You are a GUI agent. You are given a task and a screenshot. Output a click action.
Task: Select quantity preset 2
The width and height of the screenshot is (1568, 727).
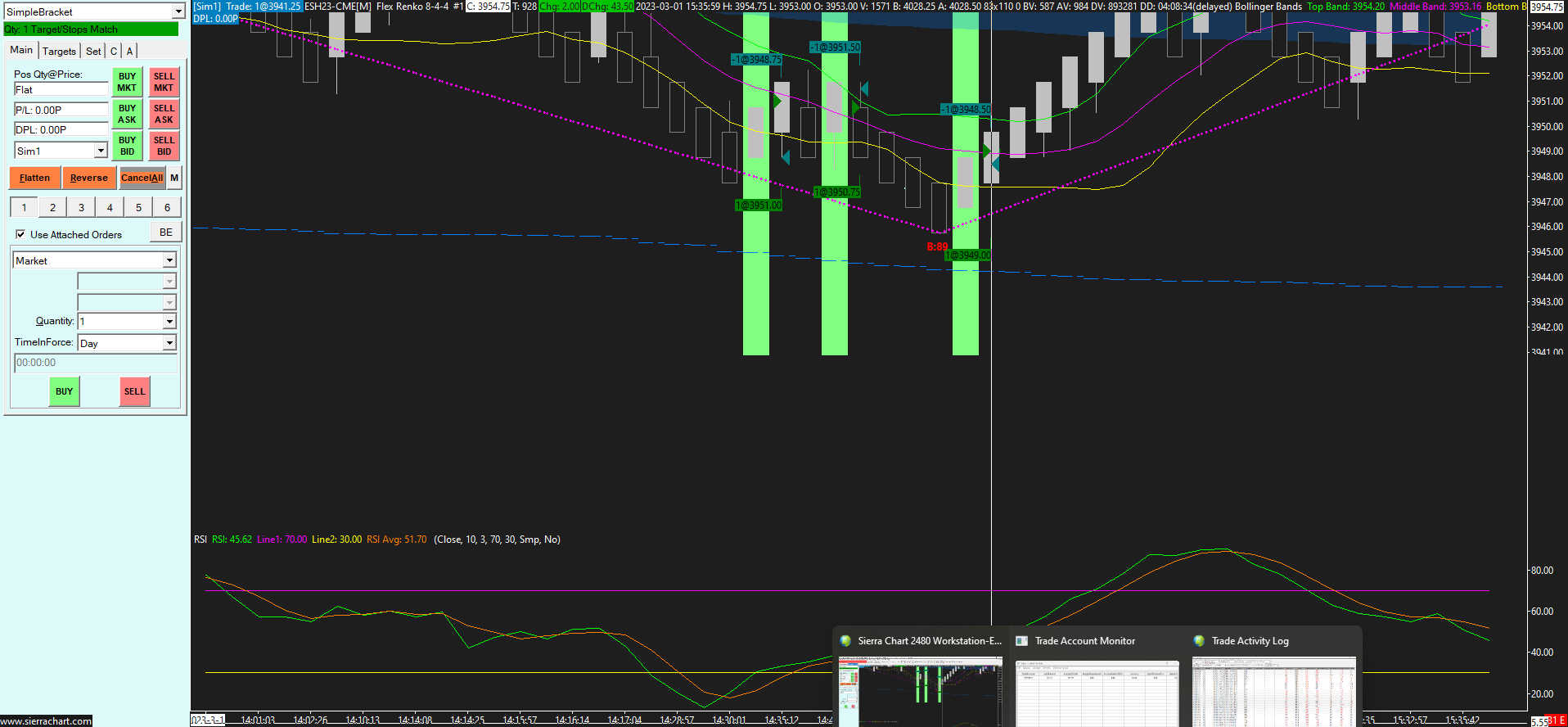coord(52,208)
